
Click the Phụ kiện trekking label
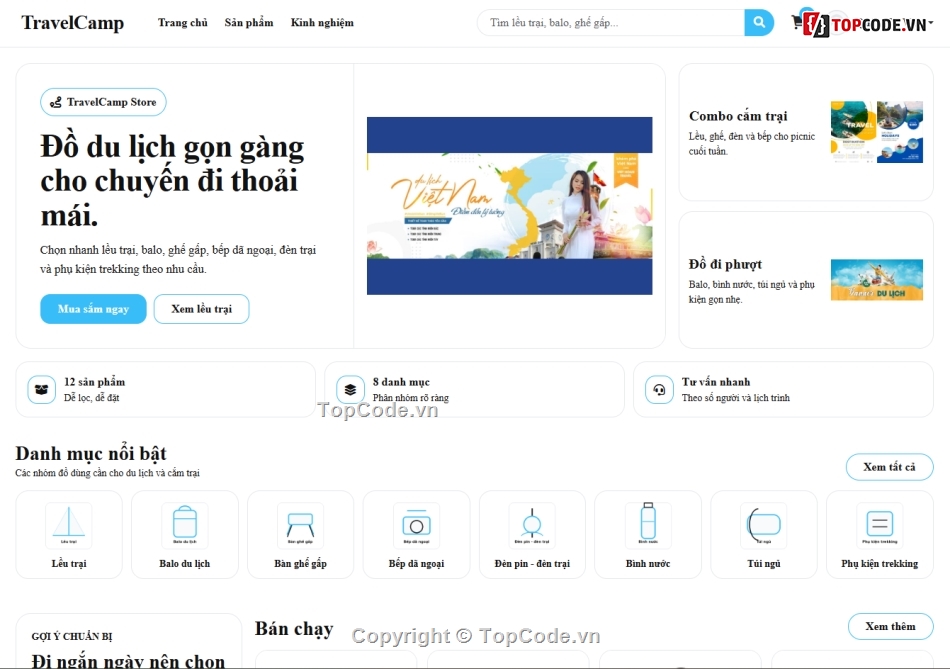tap(880, 564)
